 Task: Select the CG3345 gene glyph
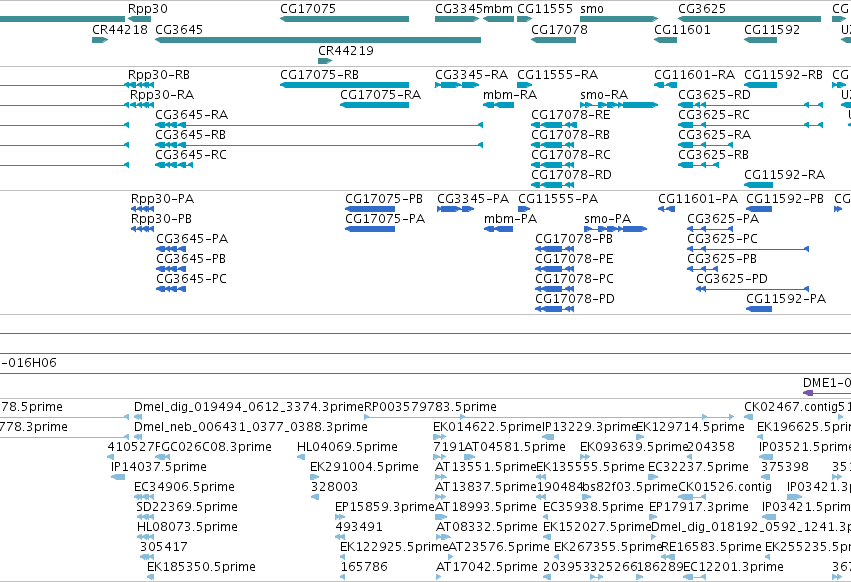tap(457, 19)
